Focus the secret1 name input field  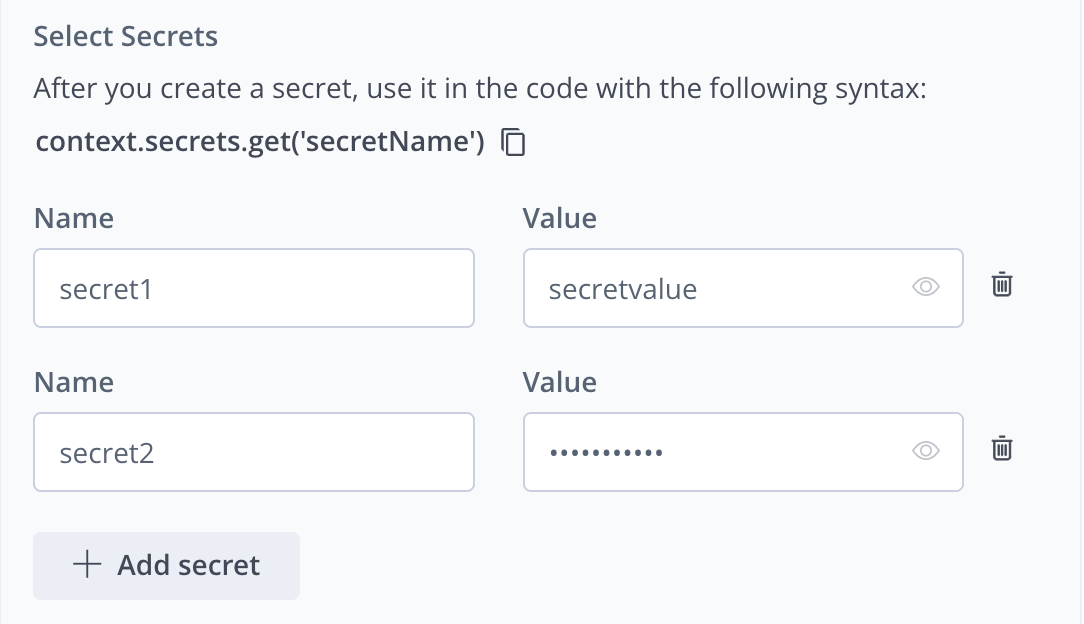tap(254, 288)
